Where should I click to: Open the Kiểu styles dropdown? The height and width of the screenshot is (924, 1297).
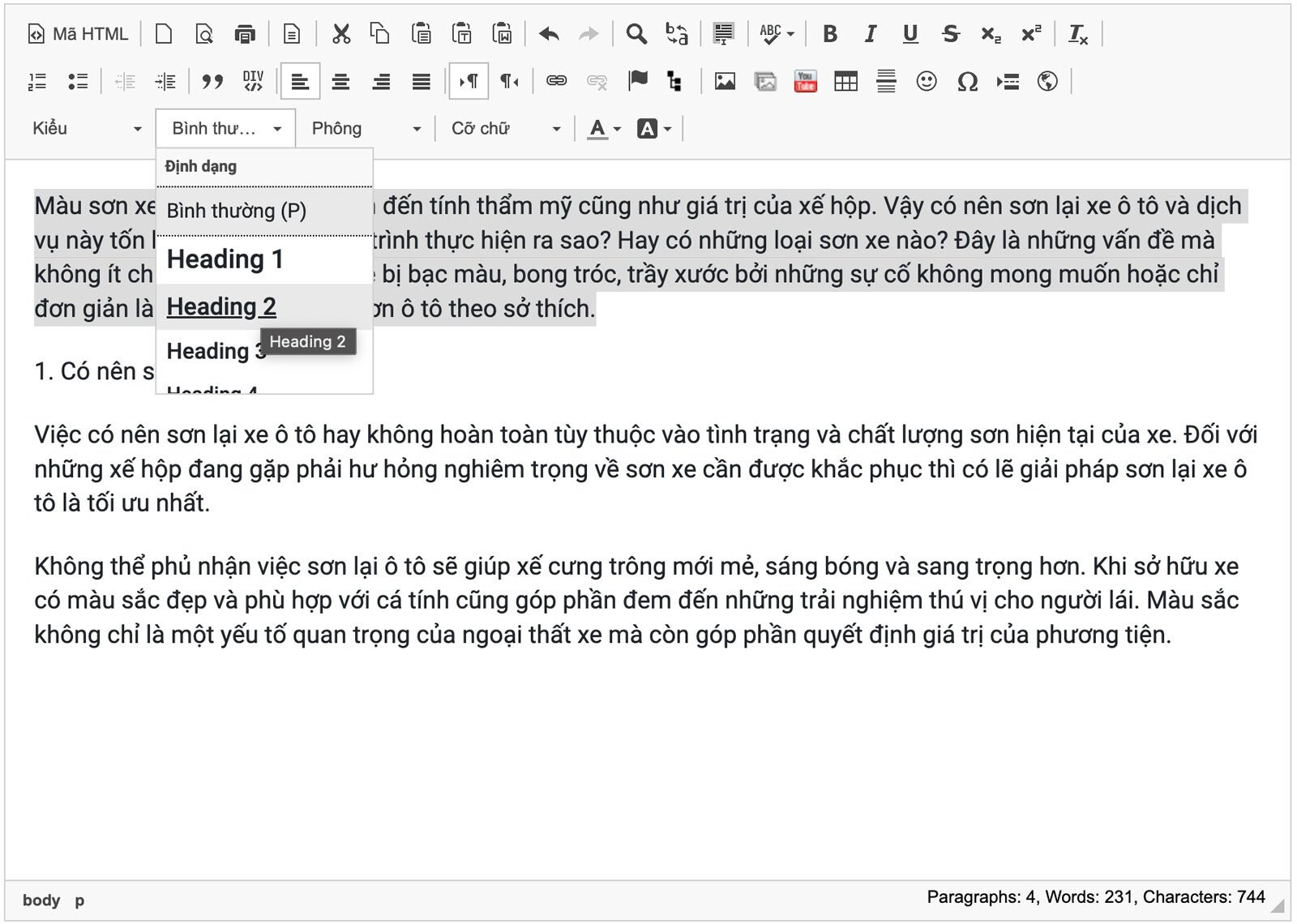coord(86,128)
